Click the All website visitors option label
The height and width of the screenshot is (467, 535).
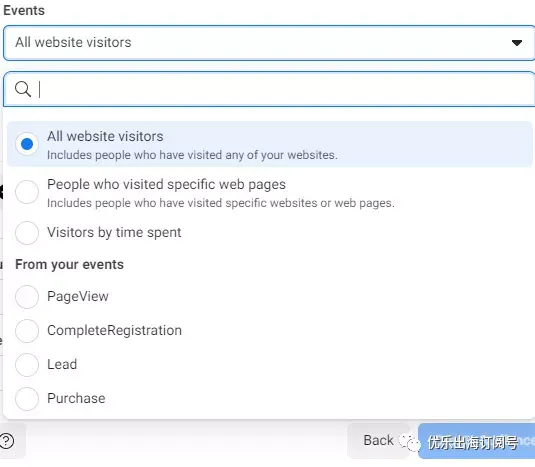(105, 136)
